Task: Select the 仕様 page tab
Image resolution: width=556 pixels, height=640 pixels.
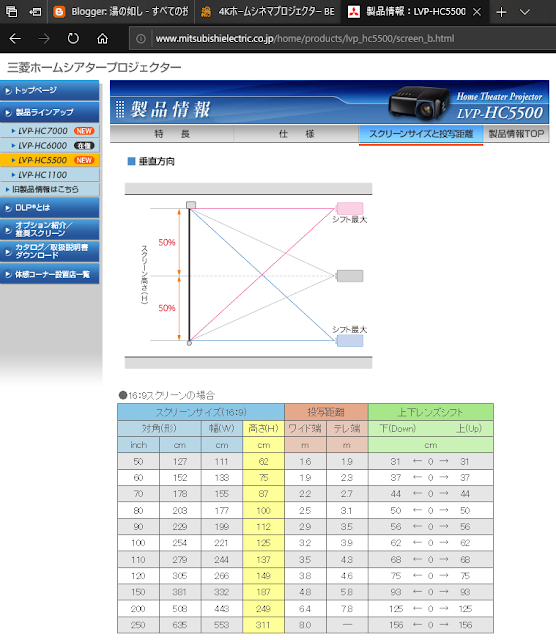Action: click(296, 134)
